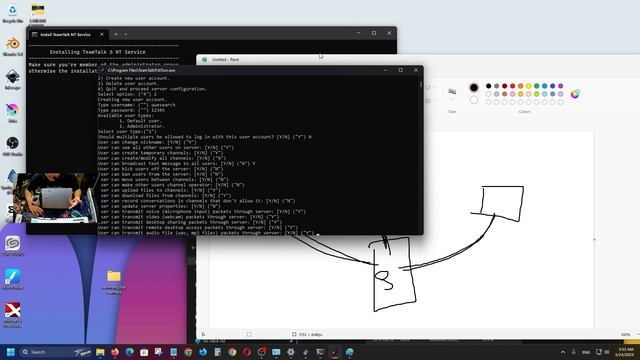This screenshot has width=640, height=360.
Task: Open the terminal taskbar icon
Action: point(320,352)
